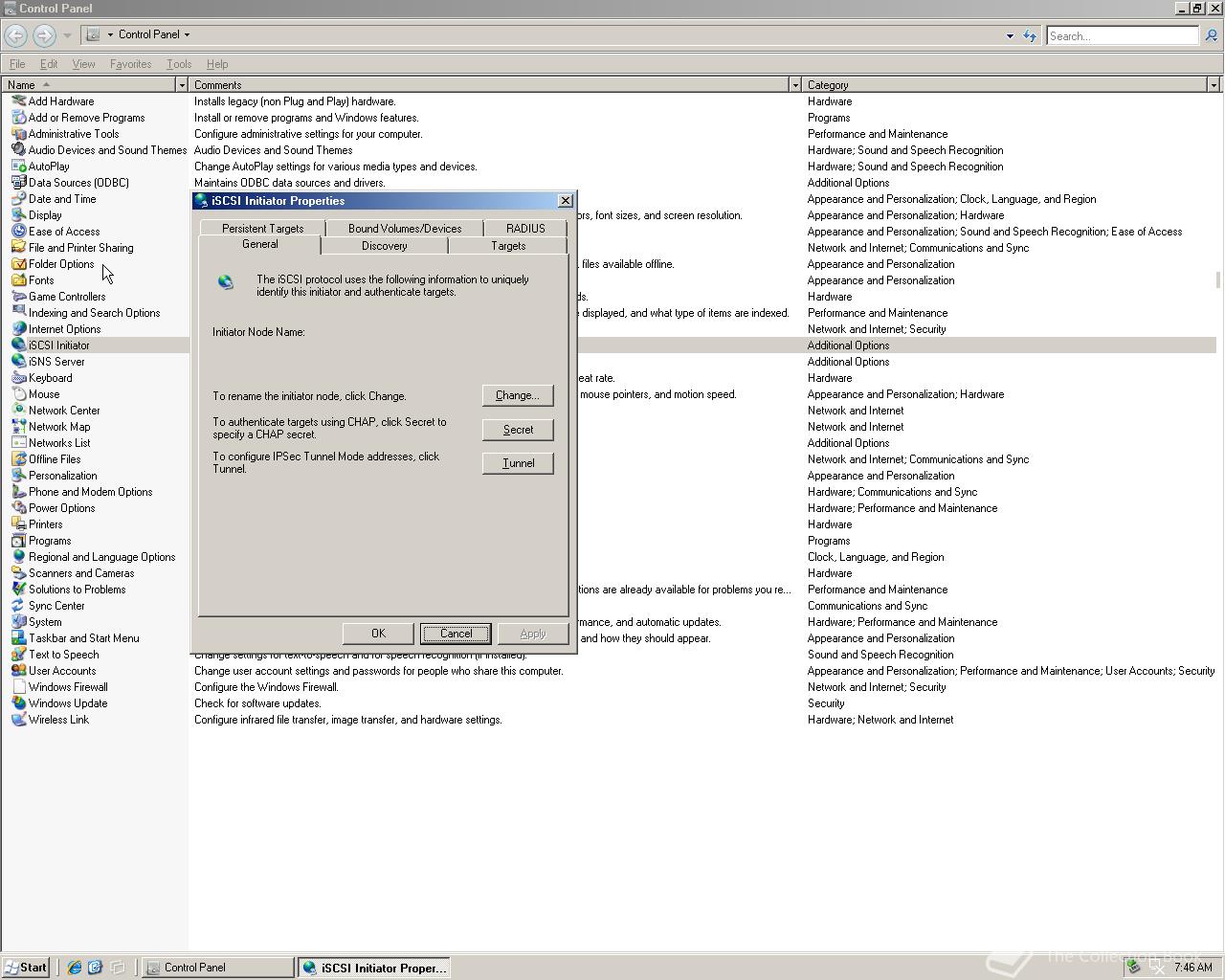Close the iSCSI Initiator Properties dialog

click(x=566, y=201)
